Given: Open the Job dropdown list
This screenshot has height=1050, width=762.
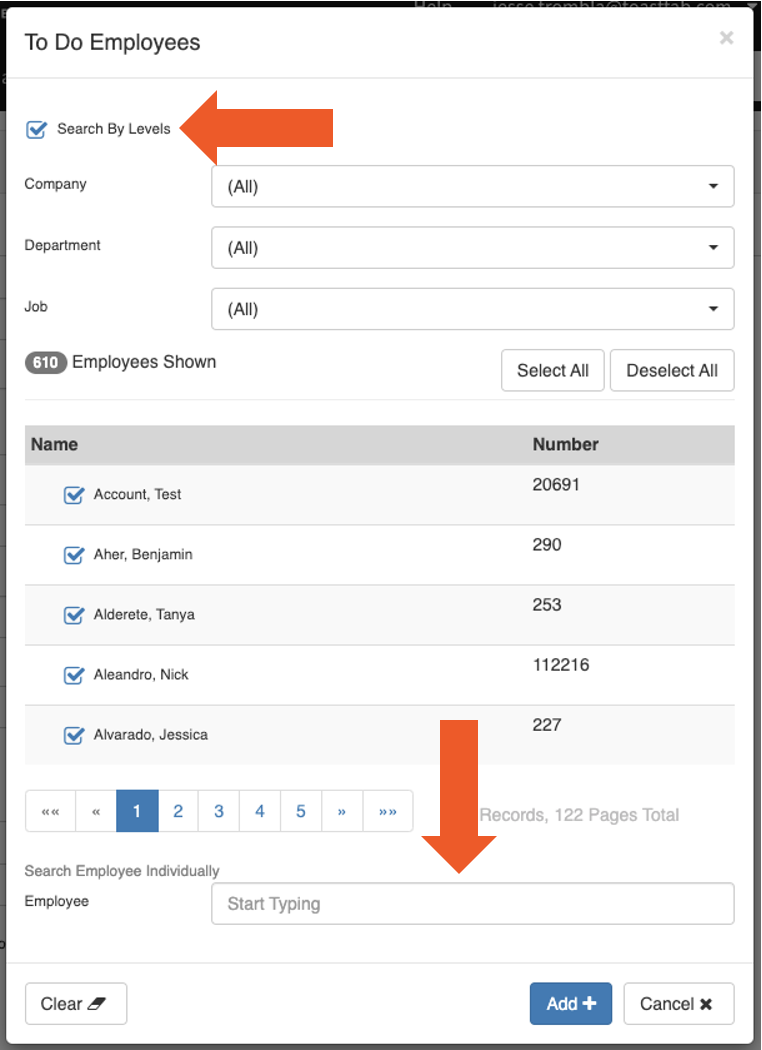Looking at the screenshot, I should [x=472, y=309].
